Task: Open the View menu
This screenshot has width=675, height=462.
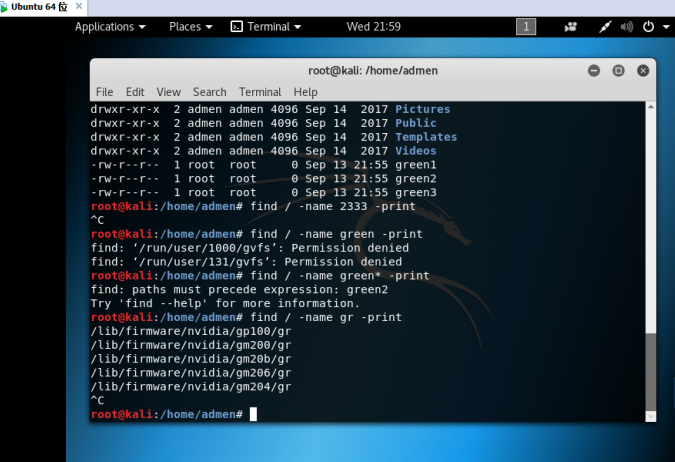Action: point(168,92)
